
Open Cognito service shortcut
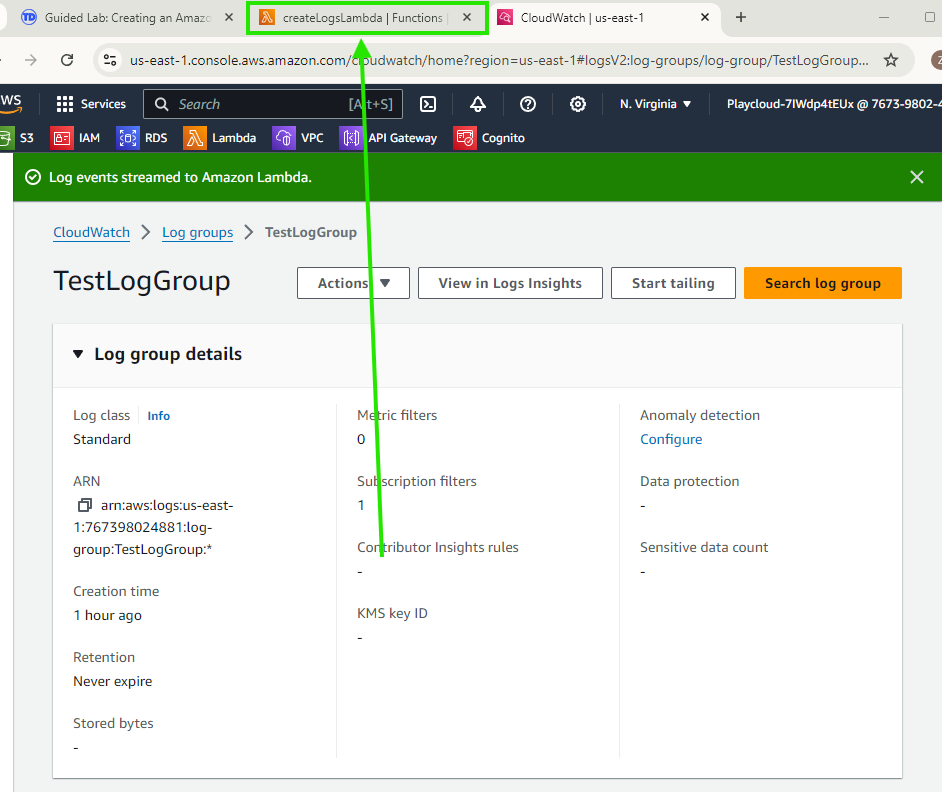pos(490,138)
